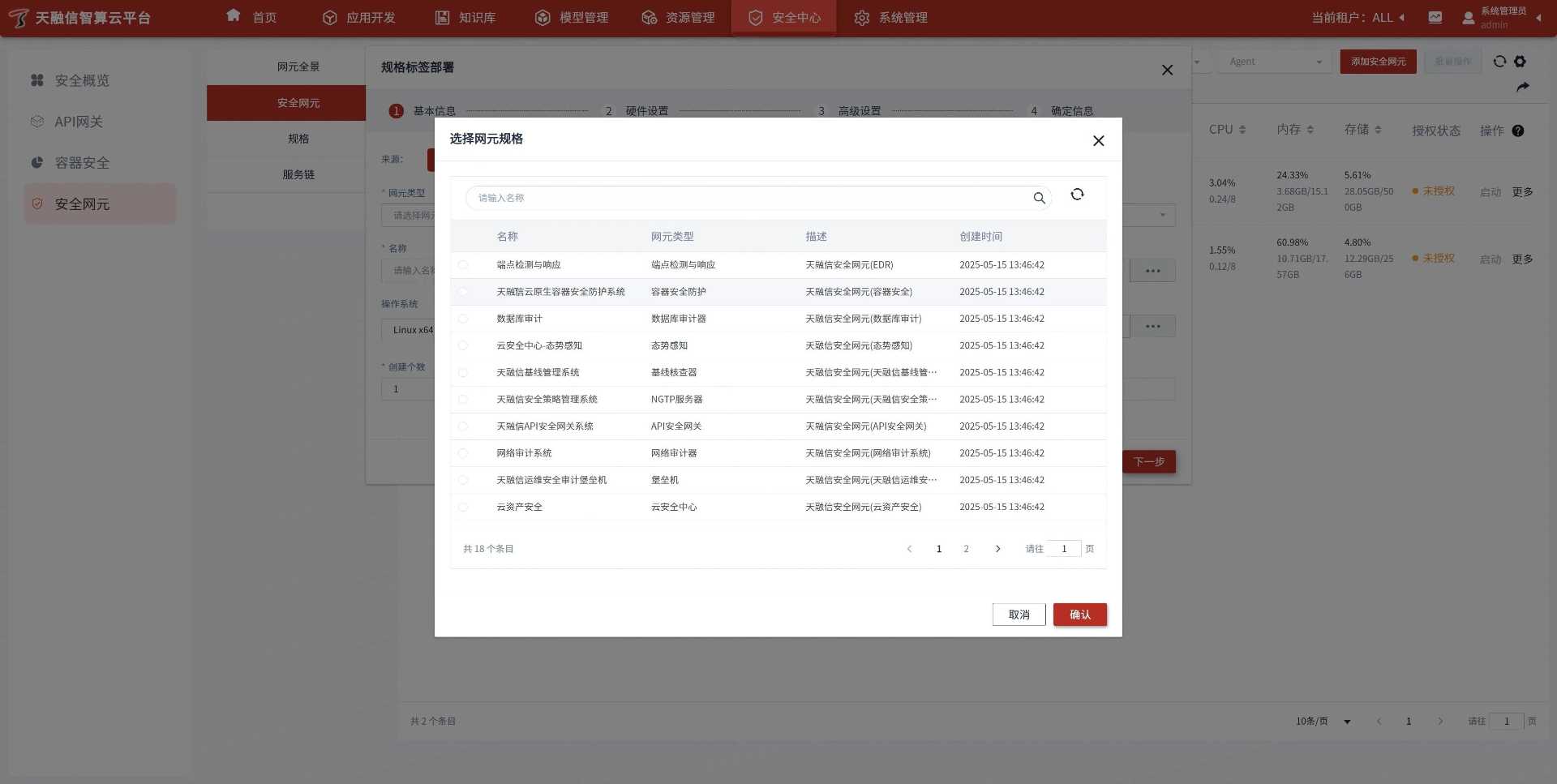Sort by the CPU column
The width and height of the screenshot is (1557, 784).
pyautogui.click(x=1227, y=130)
